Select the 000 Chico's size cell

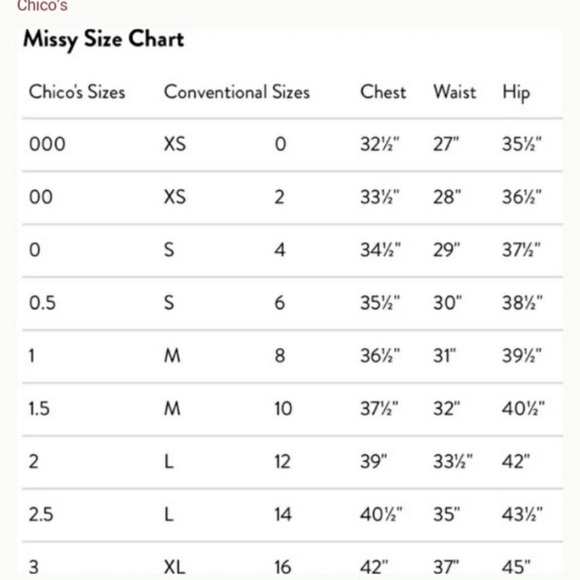coord(47,144)
